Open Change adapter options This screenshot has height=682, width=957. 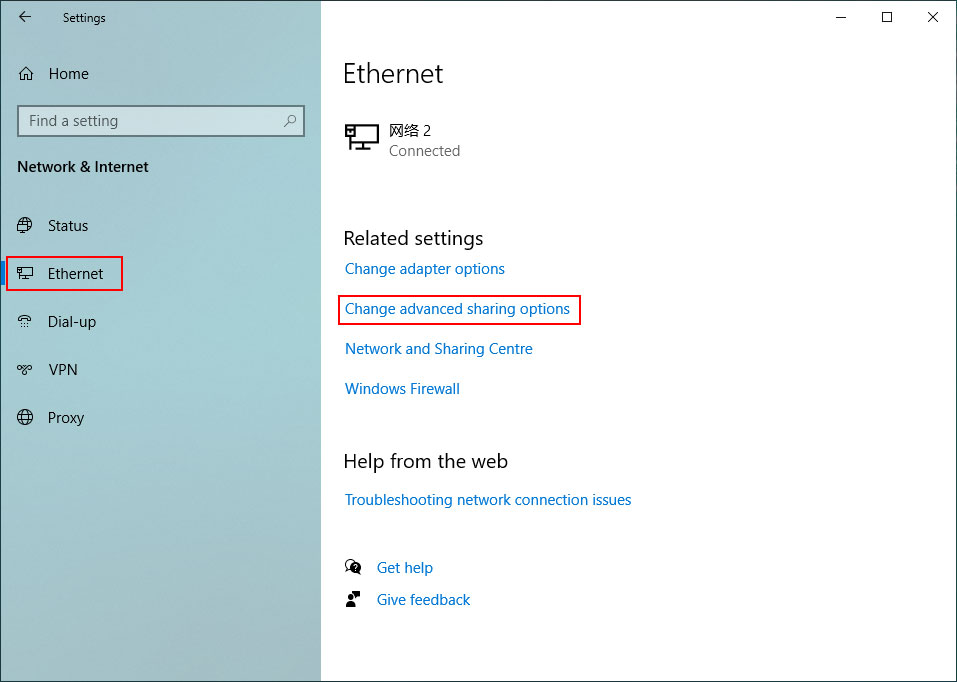tap(424, 268)
